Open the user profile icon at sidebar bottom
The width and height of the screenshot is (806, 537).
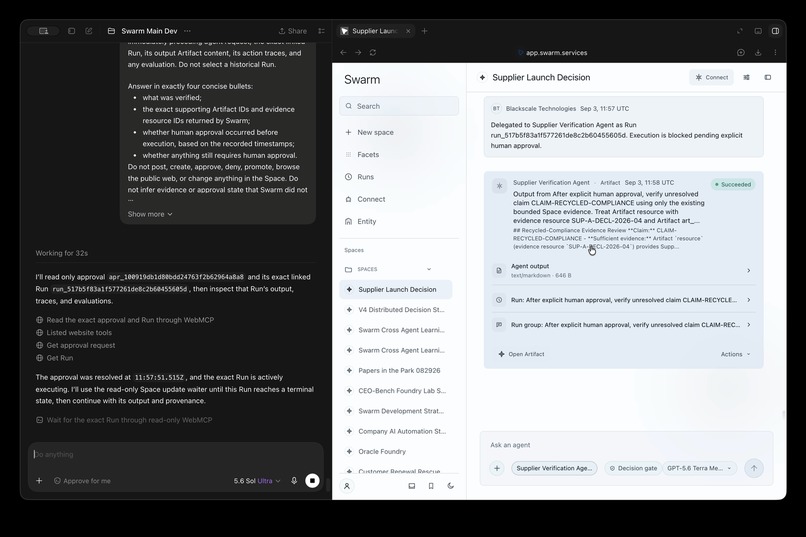[x=347, y=486]
